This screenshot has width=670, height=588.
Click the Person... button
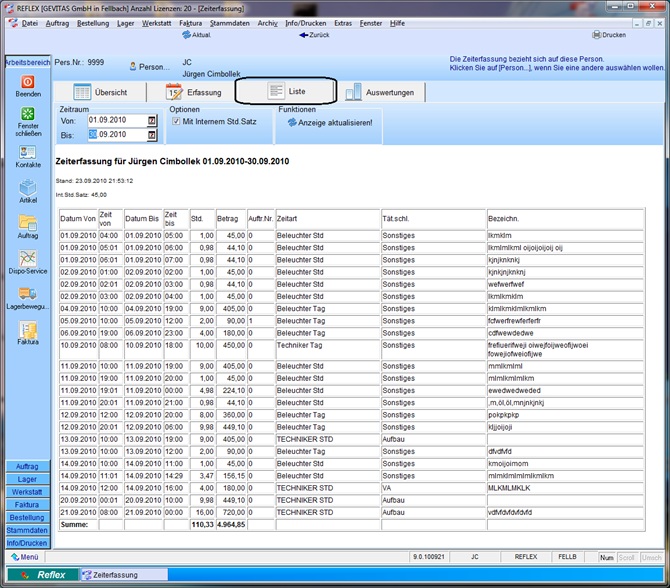coord(150,67)
